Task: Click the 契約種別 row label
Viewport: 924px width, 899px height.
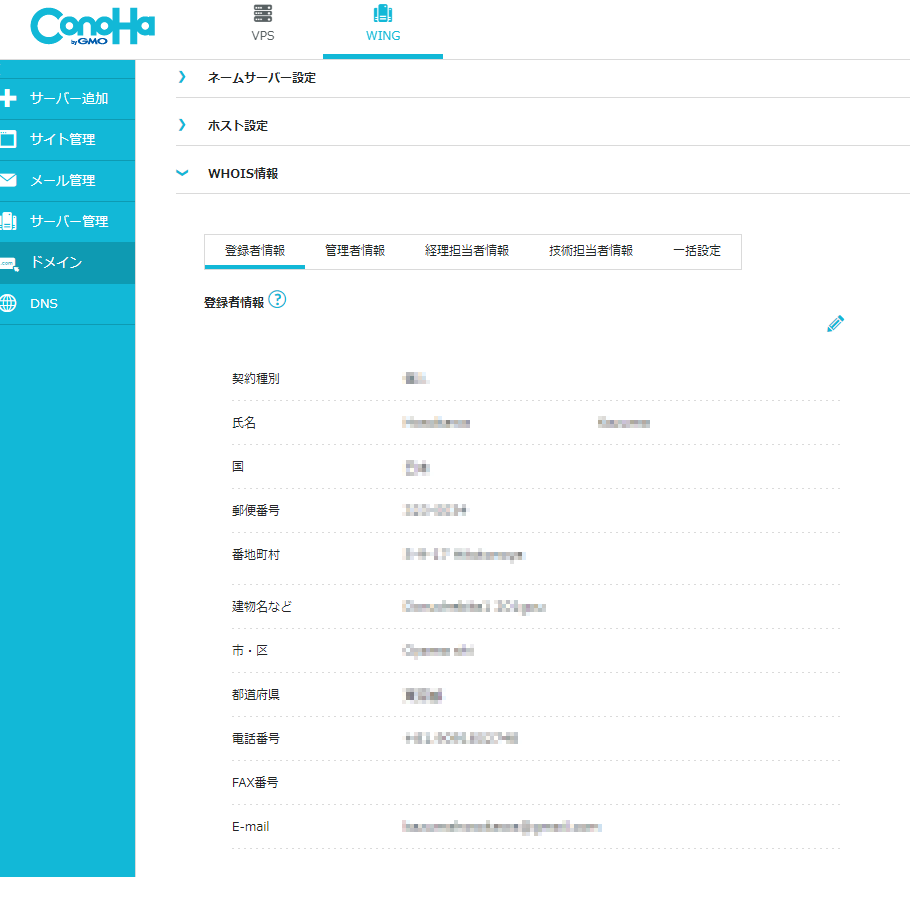Action: click(x=256, y=379)
